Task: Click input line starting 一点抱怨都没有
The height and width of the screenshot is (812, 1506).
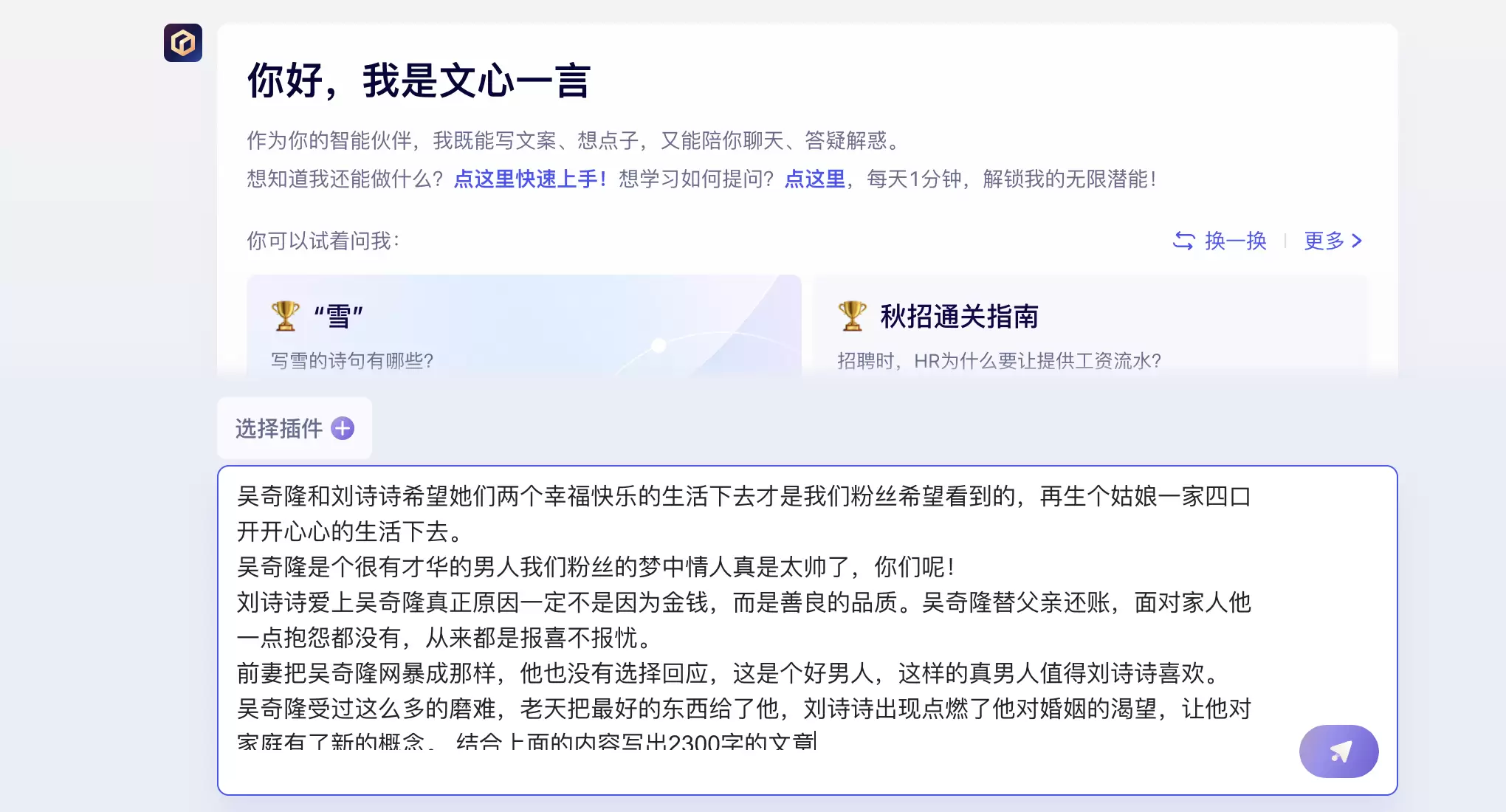Action: tap(444, 638)
